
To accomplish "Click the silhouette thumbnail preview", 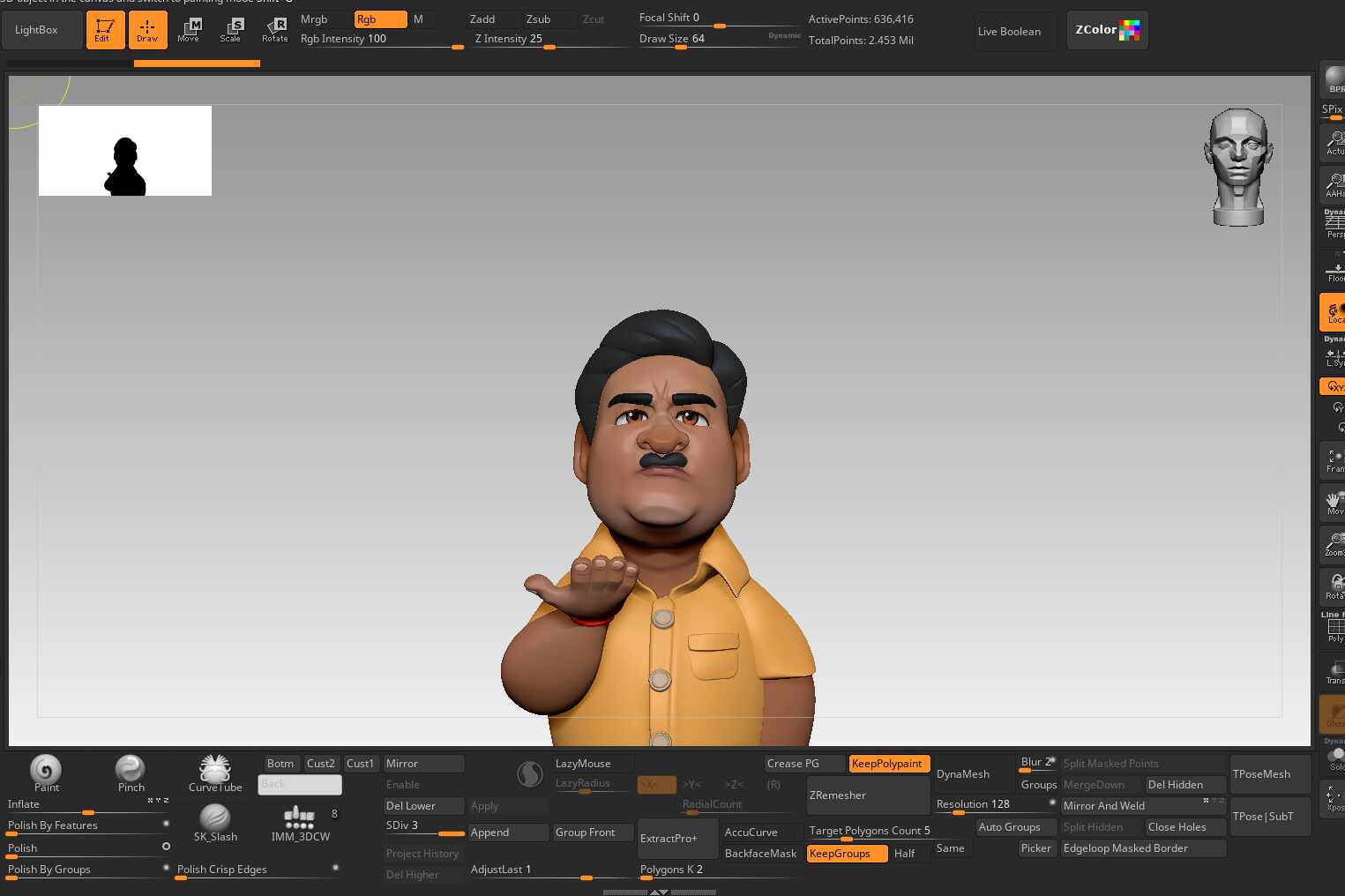I will point(125,151).
